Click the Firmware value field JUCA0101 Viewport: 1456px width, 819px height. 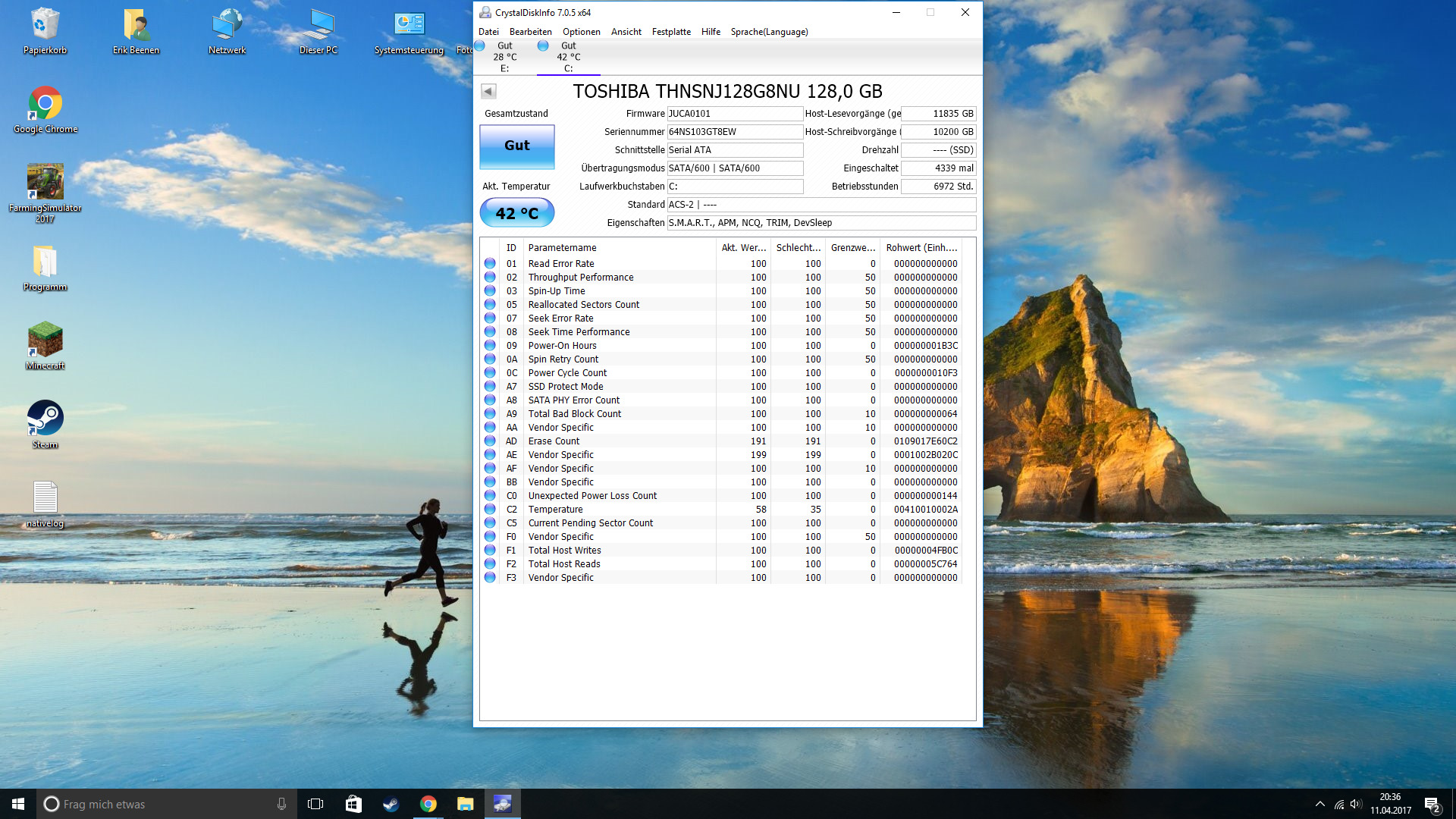(733, 114)
